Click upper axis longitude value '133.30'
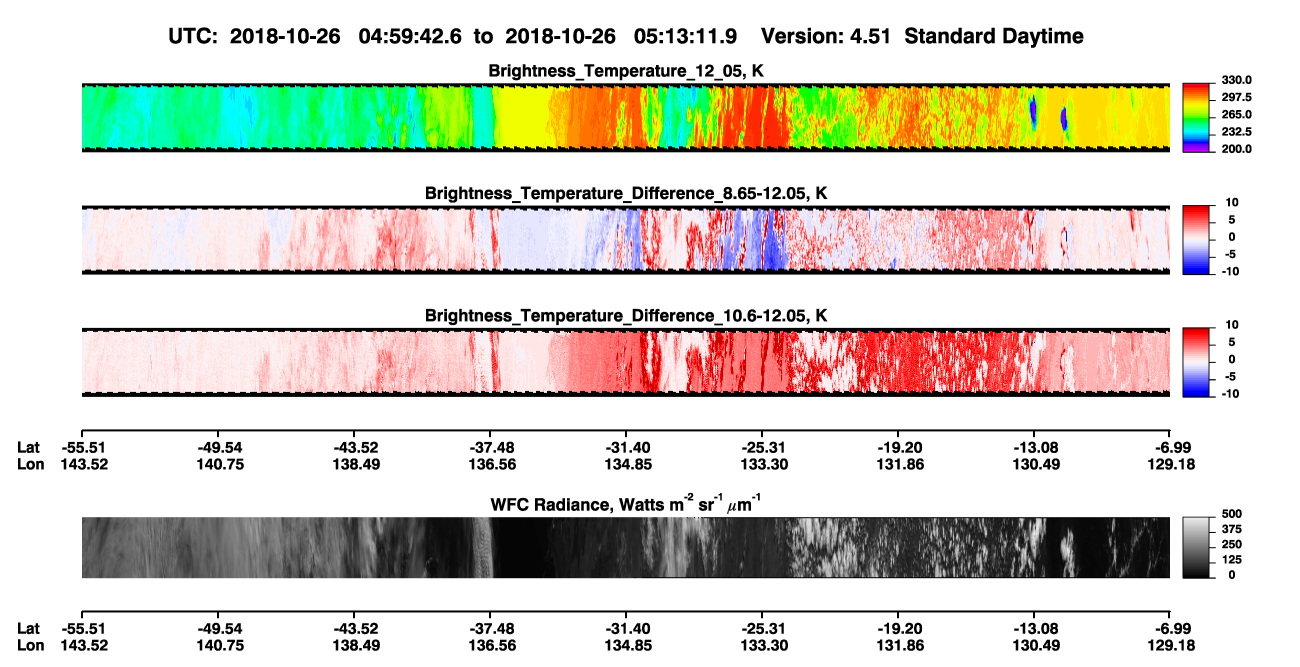 click(x=762, y=464)
